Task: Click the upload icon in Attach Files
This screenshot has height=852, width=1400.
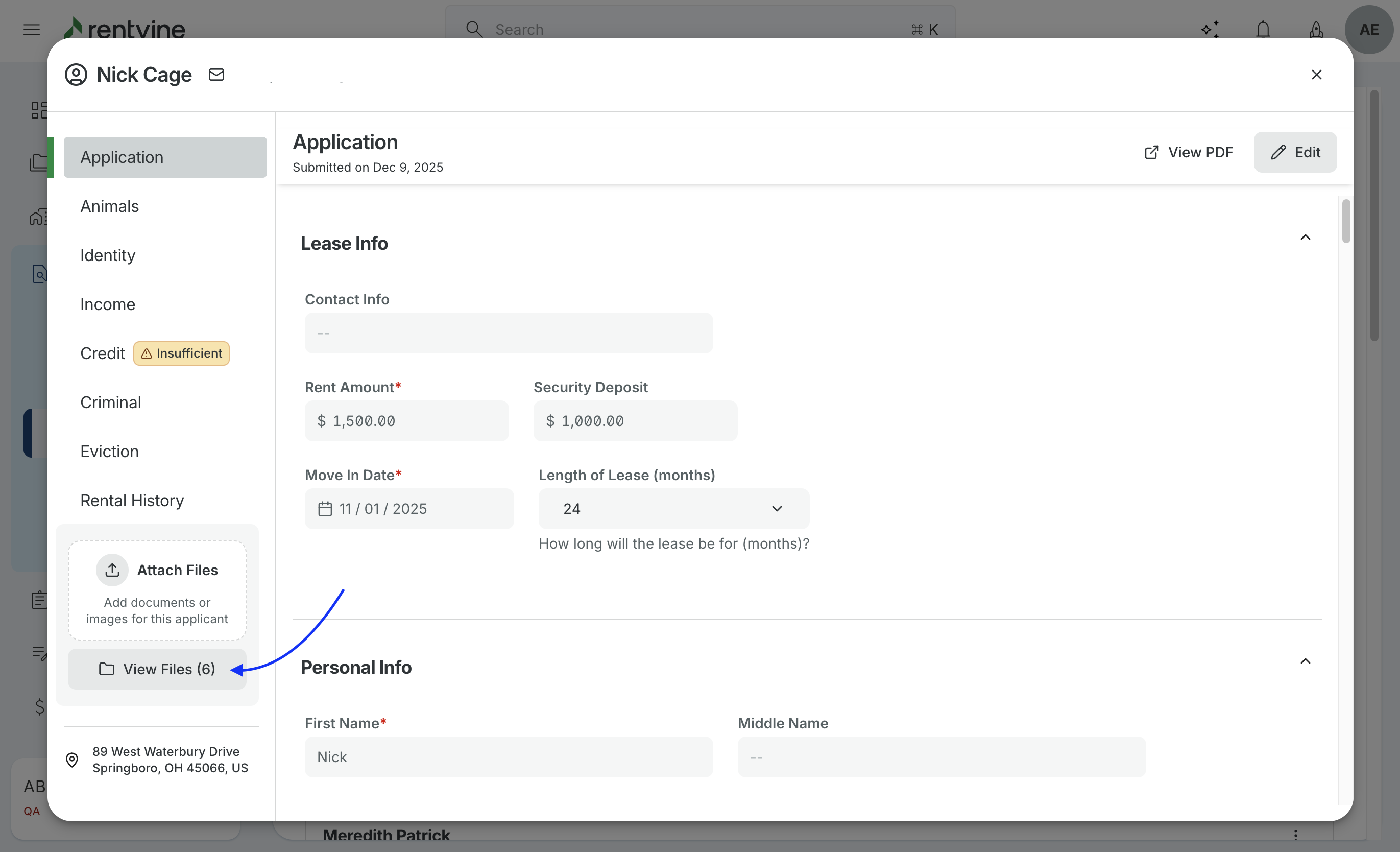Action: [x=112, y=570]
